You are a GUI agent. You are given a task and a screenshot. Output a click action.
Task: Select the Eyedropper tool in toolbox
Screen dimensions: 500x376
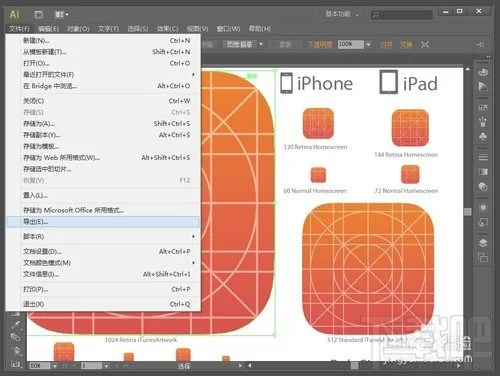point(16,324)
